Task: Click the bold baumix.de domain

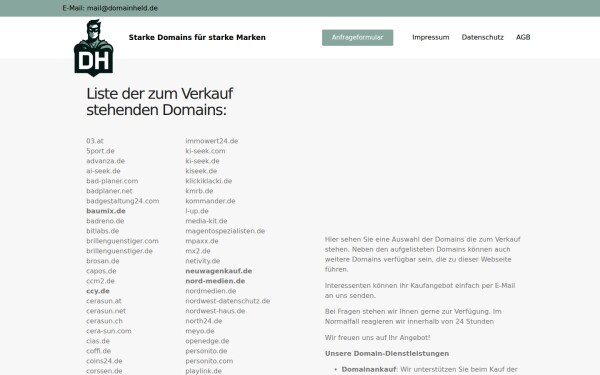Action: coord(106,211)
